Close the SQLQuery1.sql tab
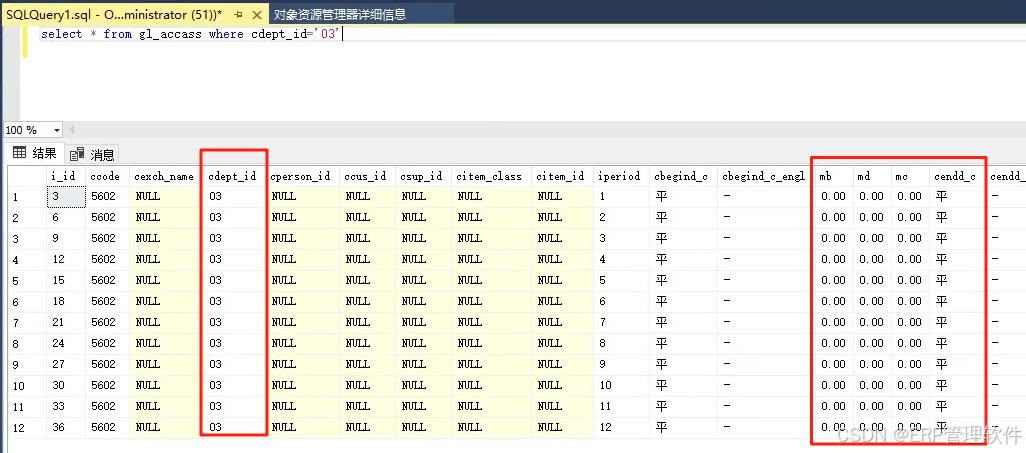This screenshot has width=1026, height=453. pos(257,14)
